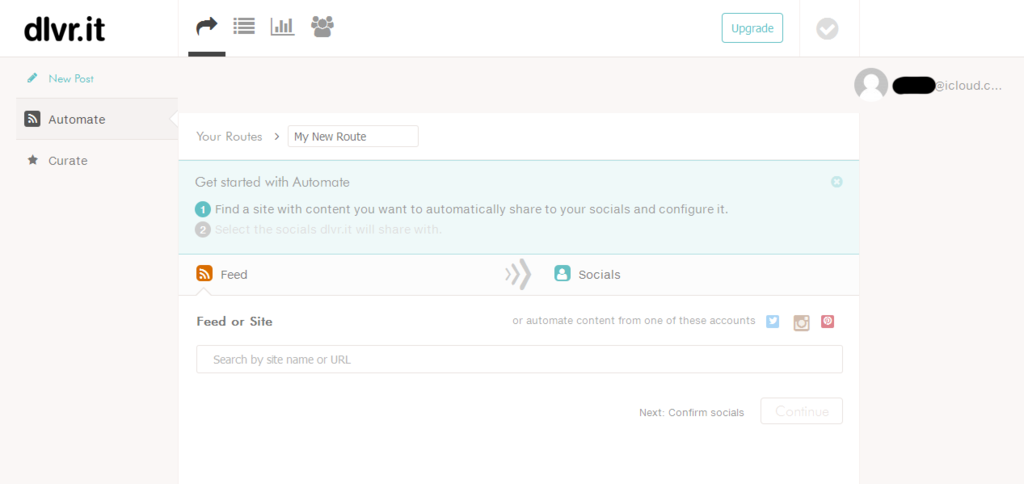Focus the site name or URL search box

[519, 359]
